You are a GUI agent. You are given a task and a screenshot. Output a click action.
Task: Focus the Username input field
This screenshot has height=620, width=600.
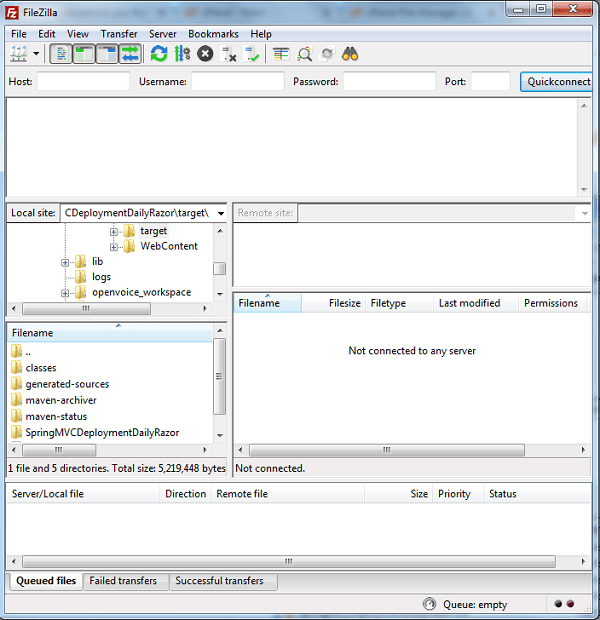[238, 81]
